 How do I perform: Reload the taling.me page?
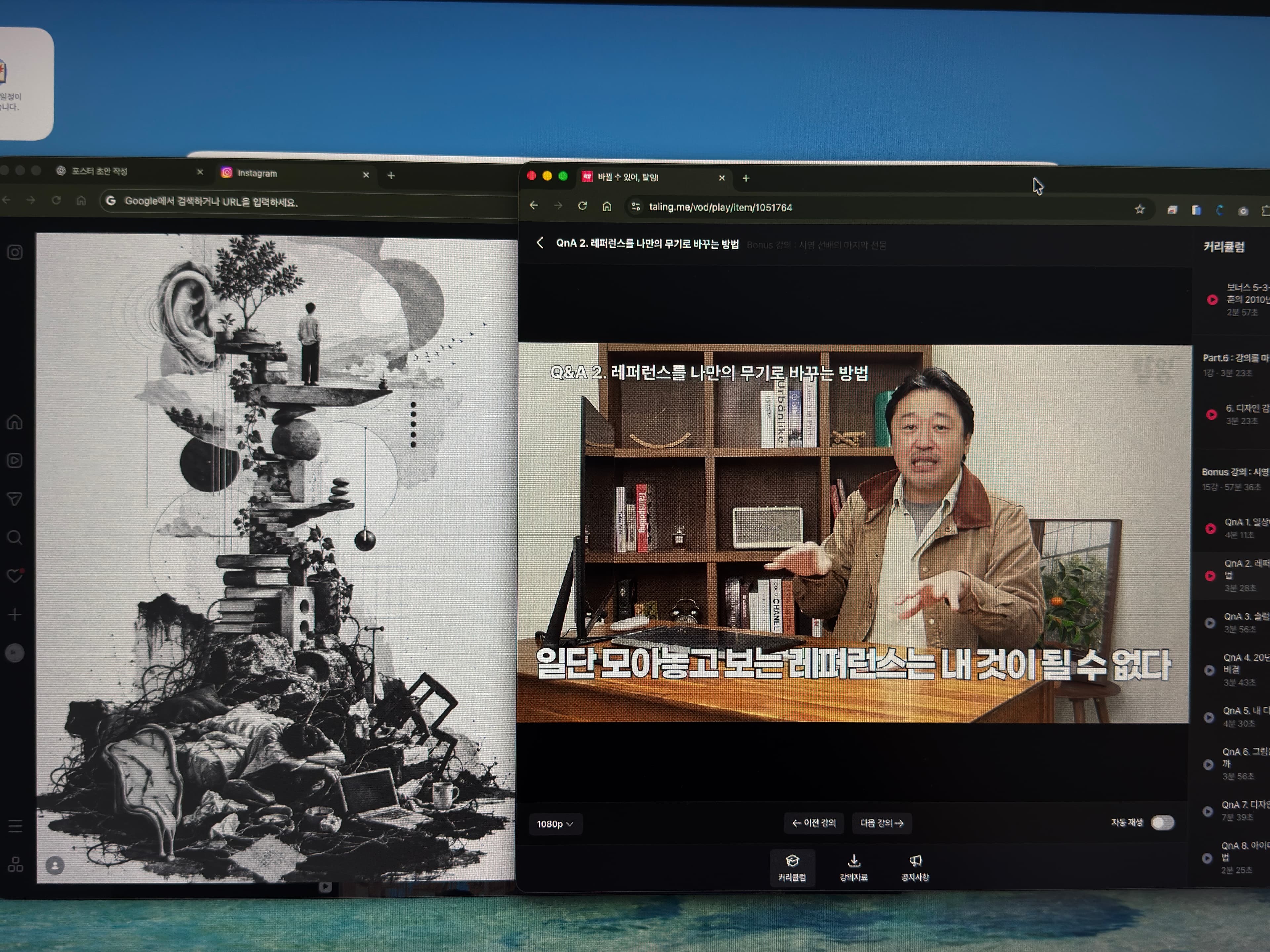pos(582,205)
